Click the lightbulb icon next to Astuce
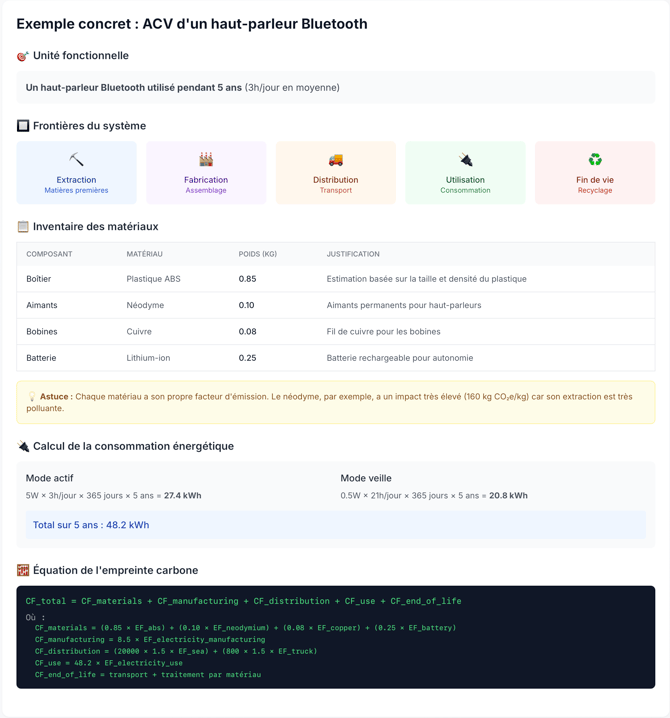670x718 pixels. [x=32, y=397]
